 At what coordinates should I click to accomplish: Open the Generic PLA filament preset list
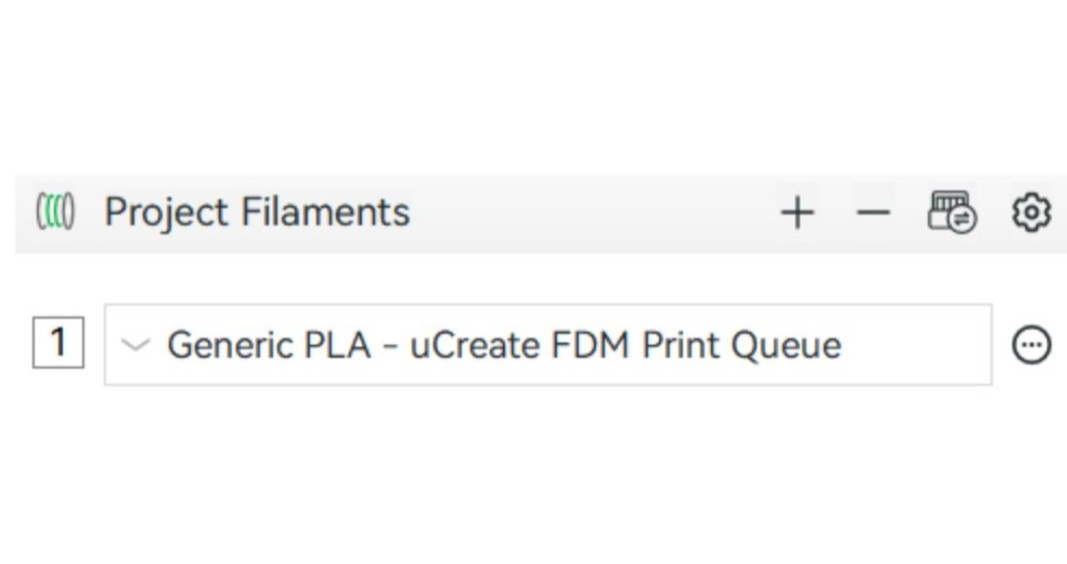pos(548,345)
